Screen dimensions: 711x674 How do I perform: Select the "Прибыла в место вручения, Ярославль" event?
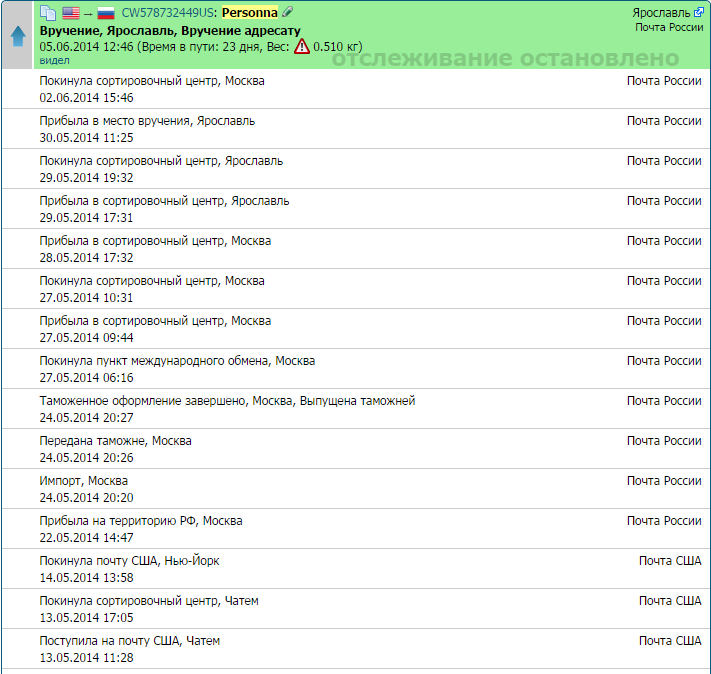click(147, 121)
